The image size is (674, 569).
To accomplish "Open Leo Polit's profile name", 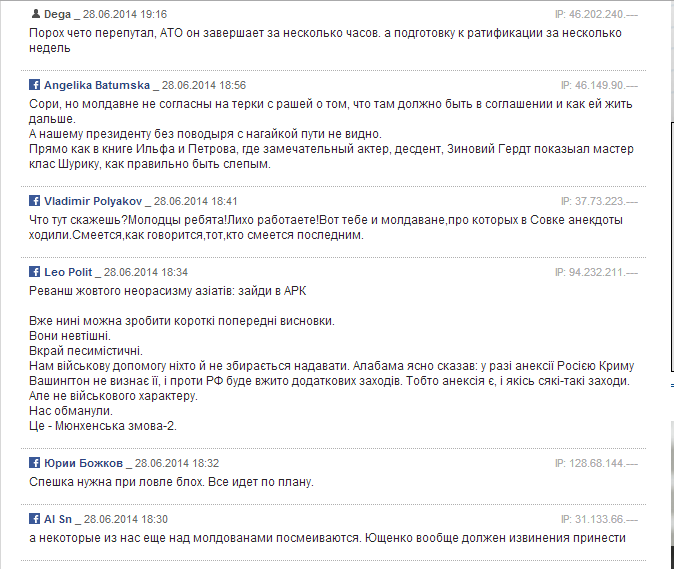I will pyautogui.click(x=68, y=272).
